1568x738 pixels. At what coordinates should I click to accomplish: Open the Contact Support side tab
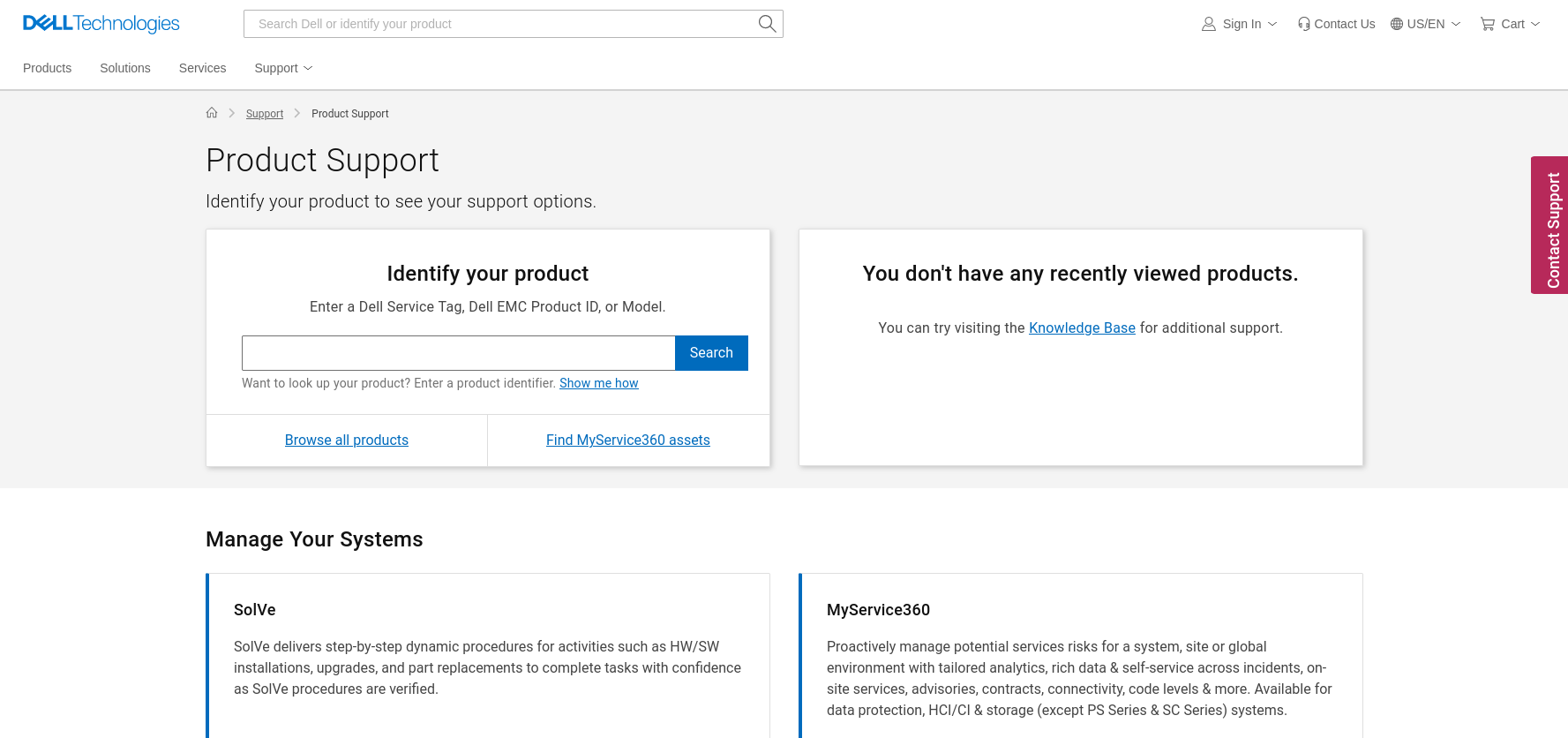pyautogui.click(x=1549, y=225)
